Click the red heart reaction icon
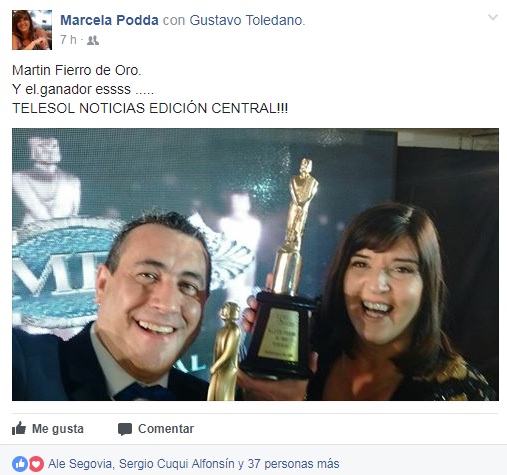 pyautogui.click(x=36, y=464)
